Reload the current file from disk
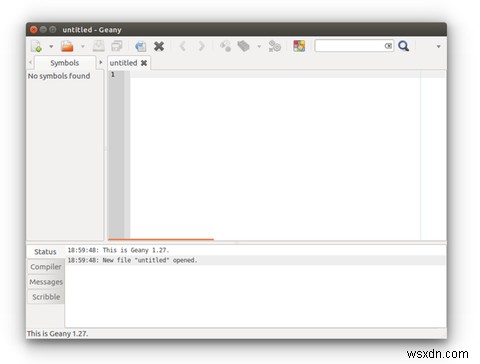This screenshot has height=364, width=480. pos(141,46)
